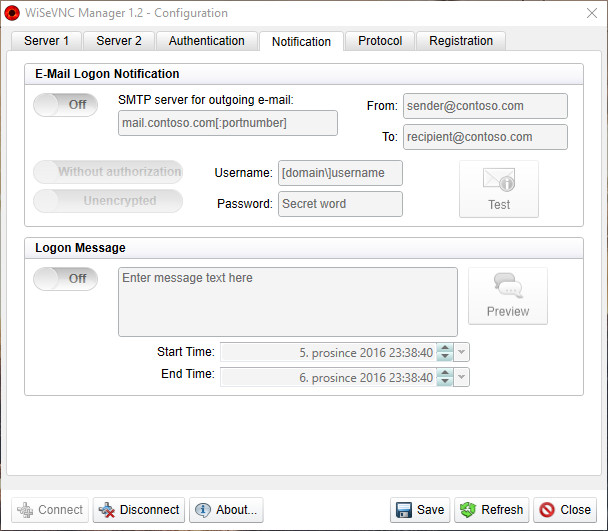
Task: Click the Refresh green arrows icon
Action: [468, 510]
